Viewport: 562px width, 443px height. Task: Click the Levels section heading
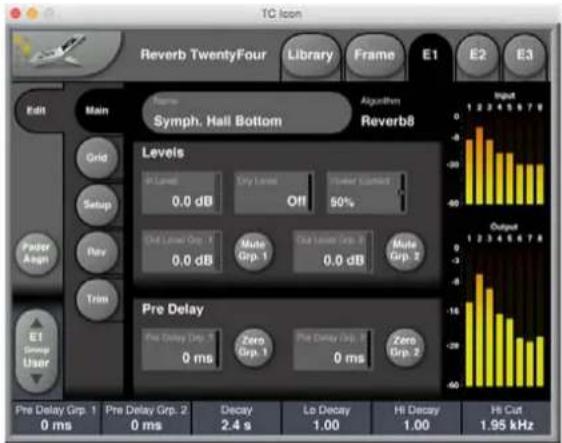(x=163, y=153)
